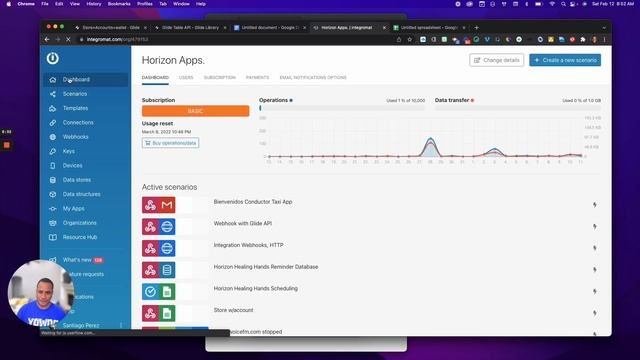The image size is (640, 360).
Task: Click HTTP globe icon of Webhook with Glide API
Action: click(x=167, y=227)
